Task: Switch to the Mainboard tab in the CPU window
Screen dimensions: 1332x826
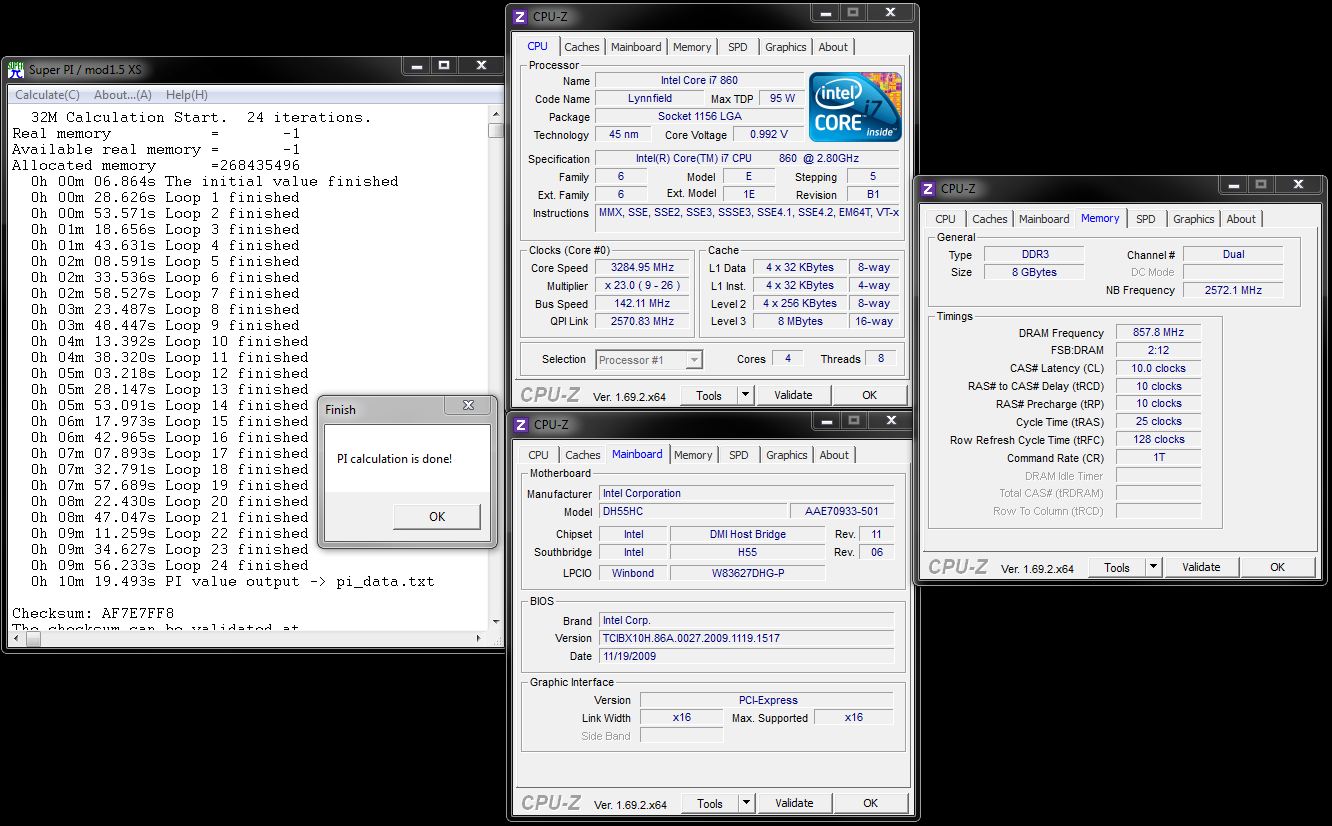Action: point(636,47)
